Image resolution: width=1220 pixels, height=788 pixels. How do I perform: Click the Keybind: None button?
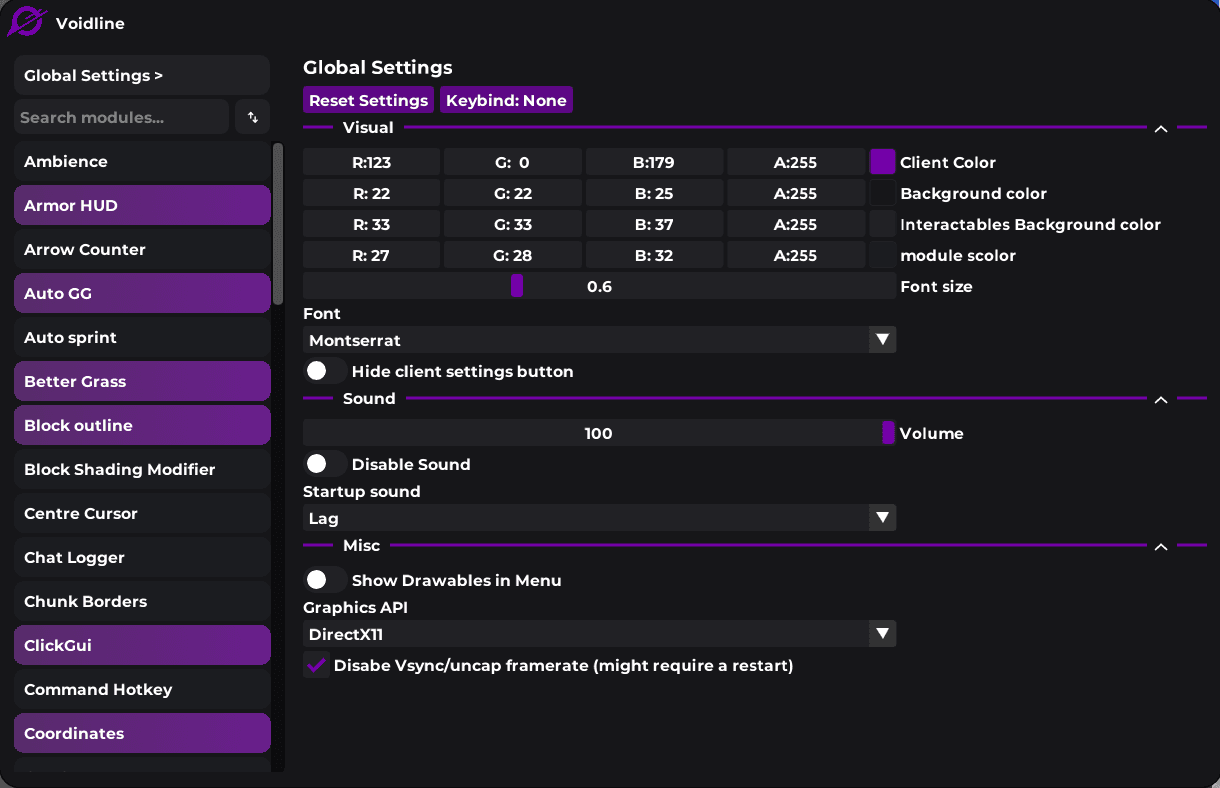pos(506,100)
